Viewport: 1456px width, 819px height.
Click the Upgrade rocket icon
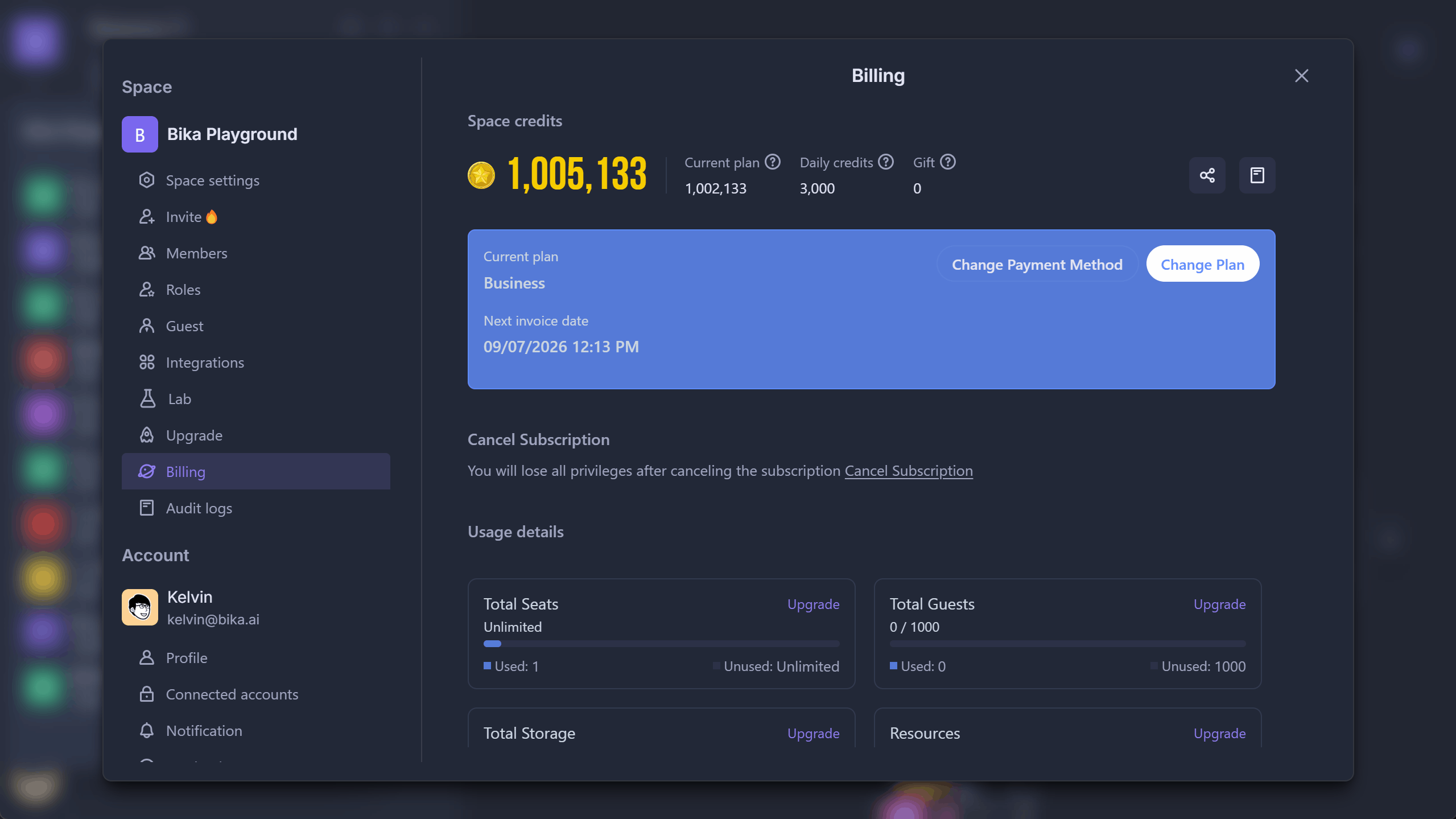[x=147, y=435]
